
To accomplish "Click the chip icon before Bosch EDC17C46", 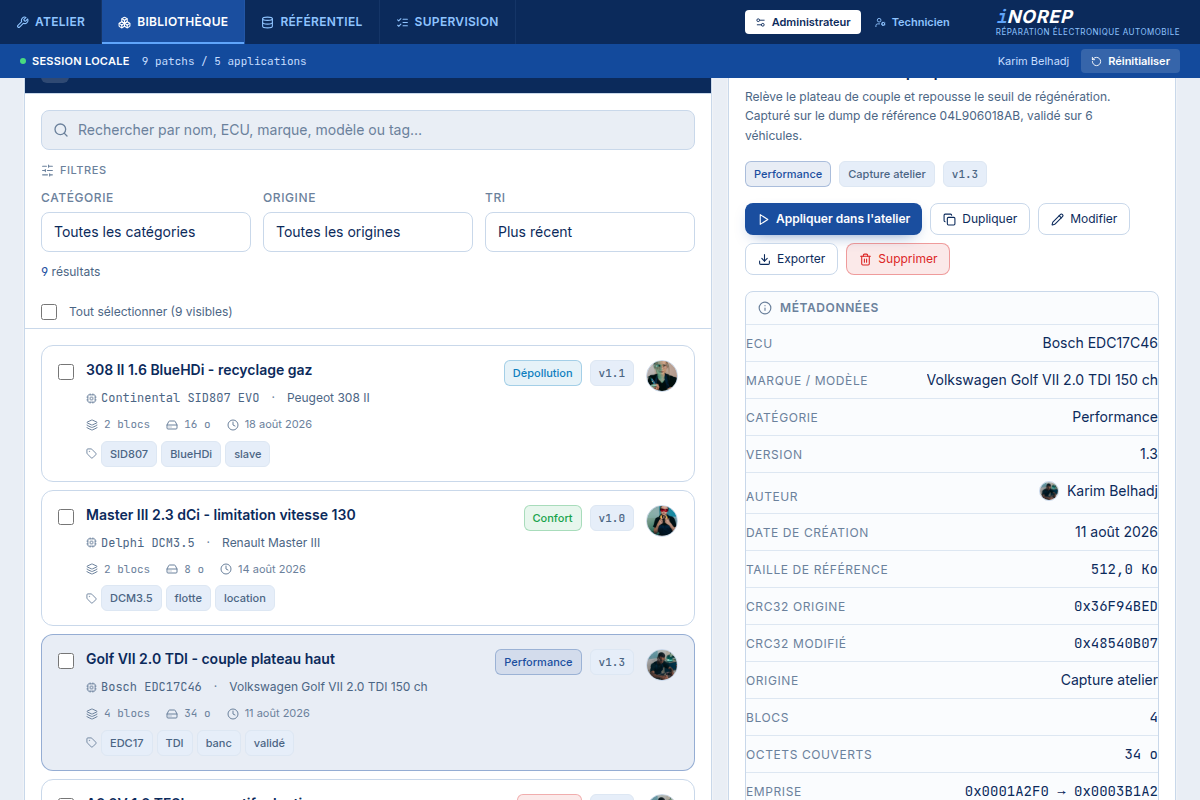I will tap(92, 687).
